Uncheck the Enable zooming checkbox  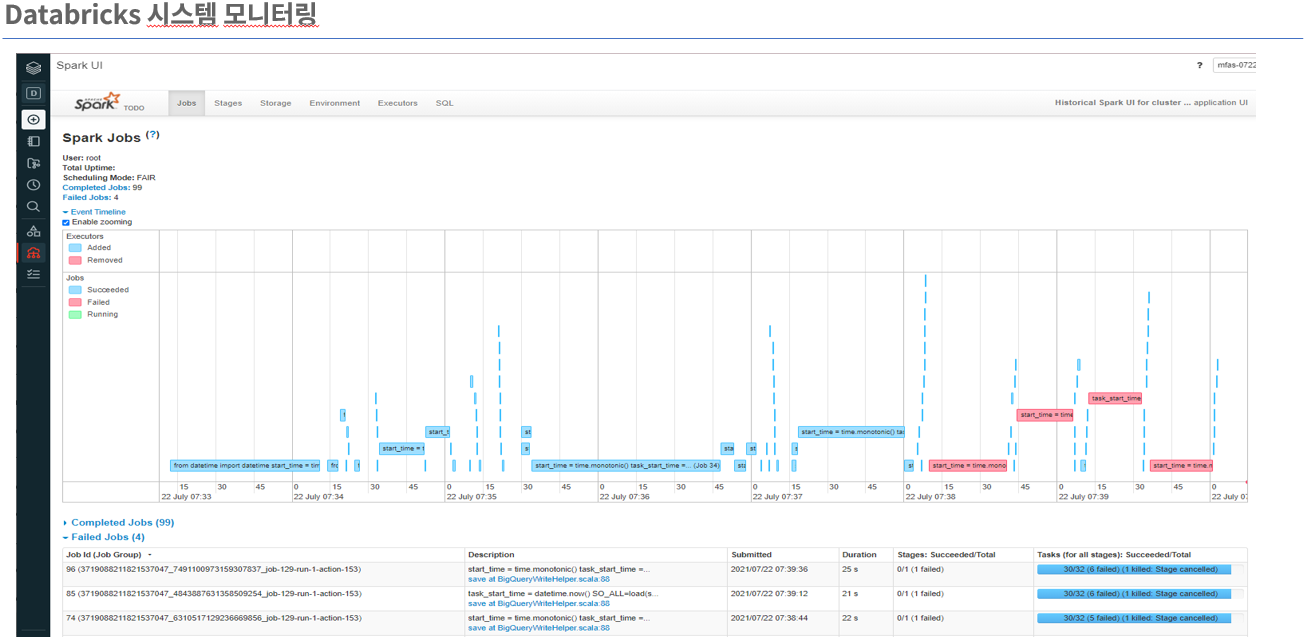coord(66,222)
